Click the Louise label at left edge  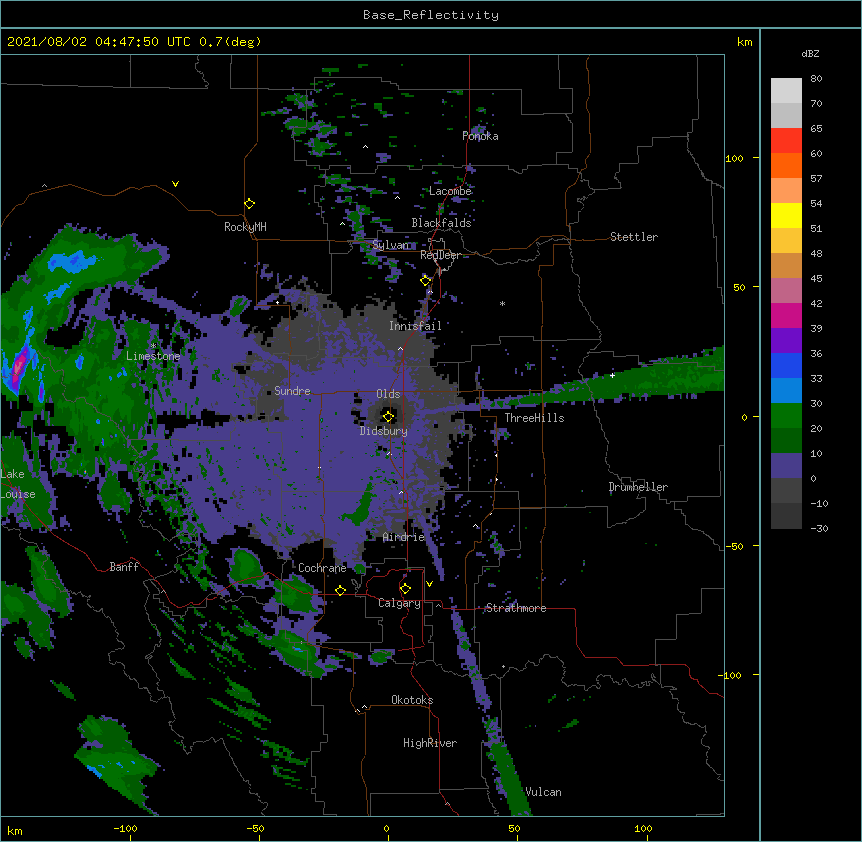pos(18,494)
